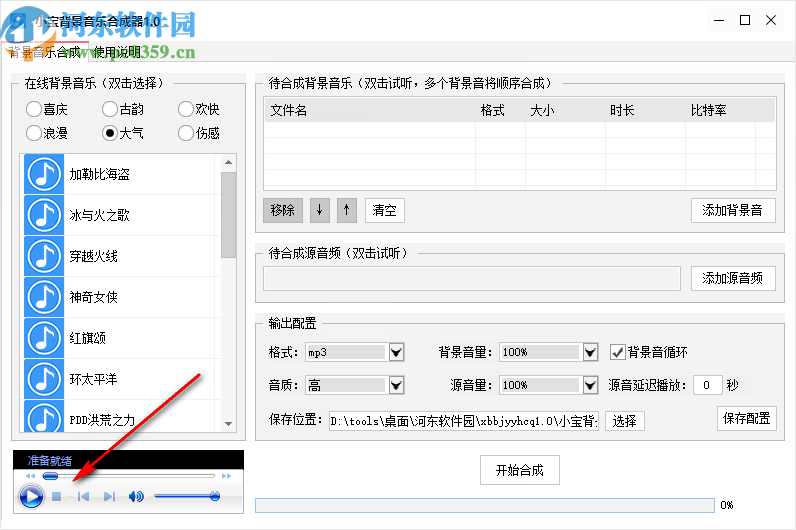Click the 比特率 column header
The width and height of the screenshot is (796, 530).
click(720, 110)
